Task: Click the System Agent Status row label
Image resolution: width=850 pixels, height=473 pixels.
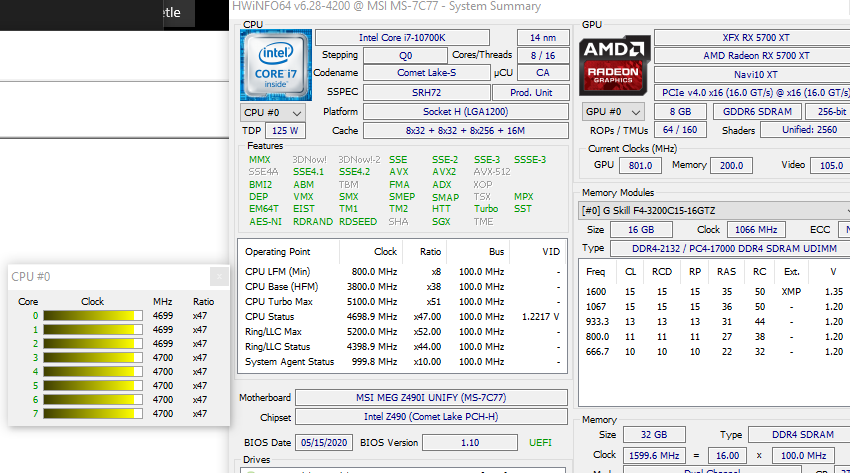Action: 289,362
